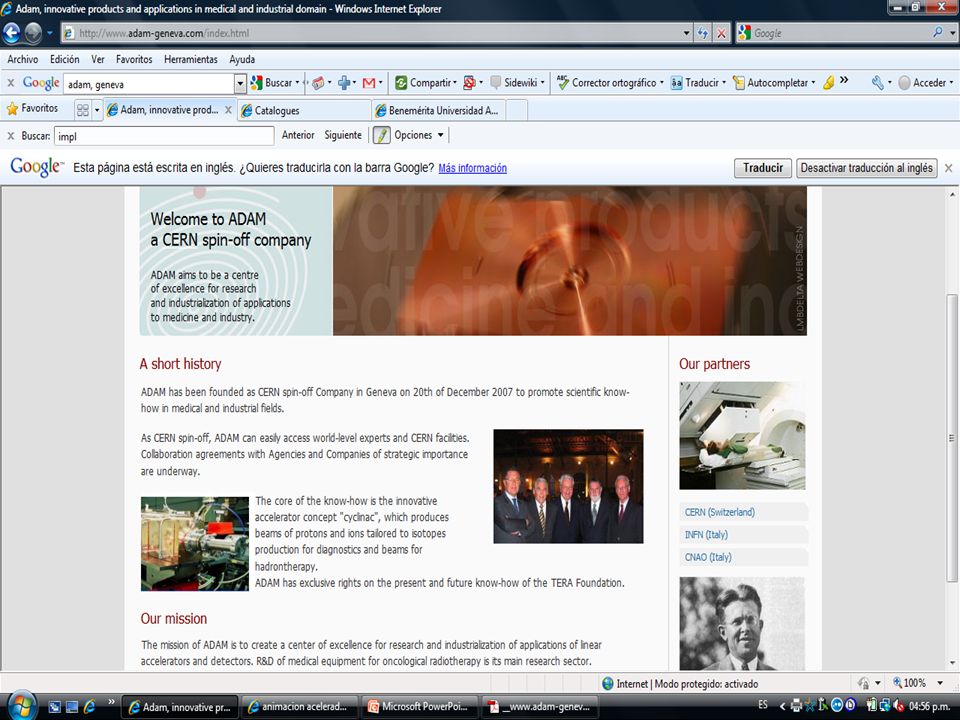Click Autocompletar on the Google toolbar
This screenshot has height=720, width=960.
(771, 83)
